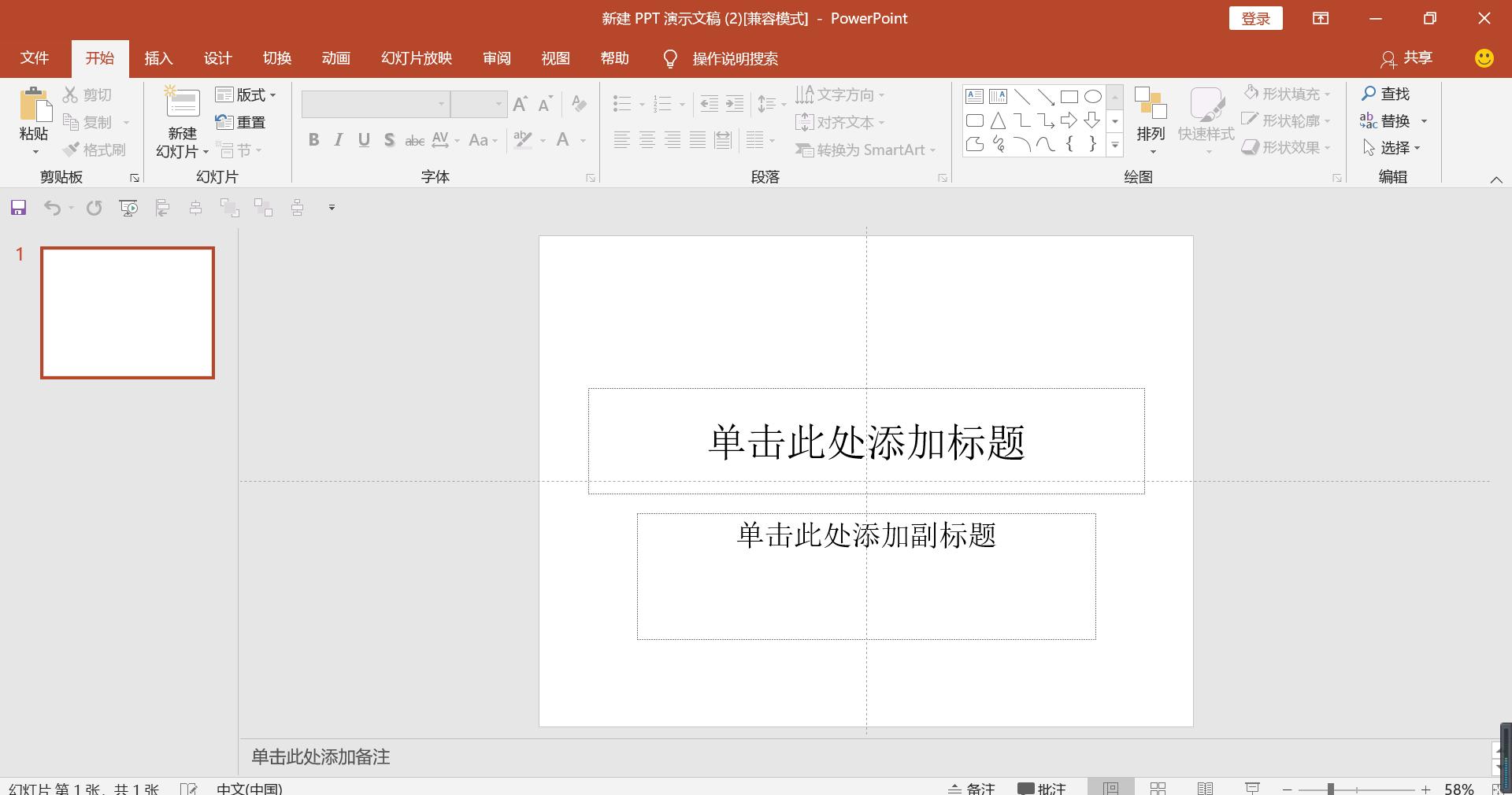Switch to slide sorter view on the status bar
This screenshot has height=795, width=1512.
(x=1158, y=789)
